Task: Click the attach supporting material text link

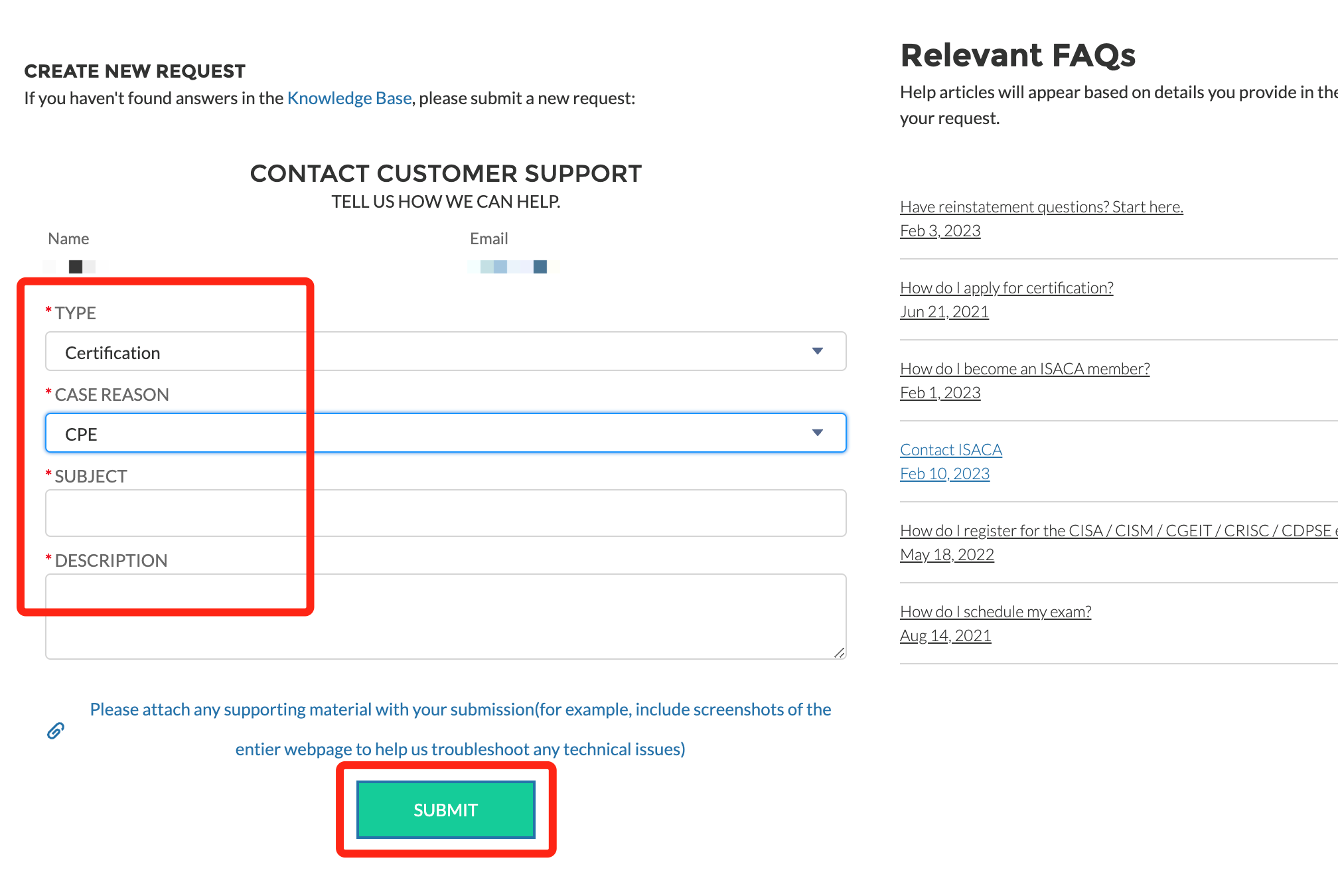Action: pos(461,729)
